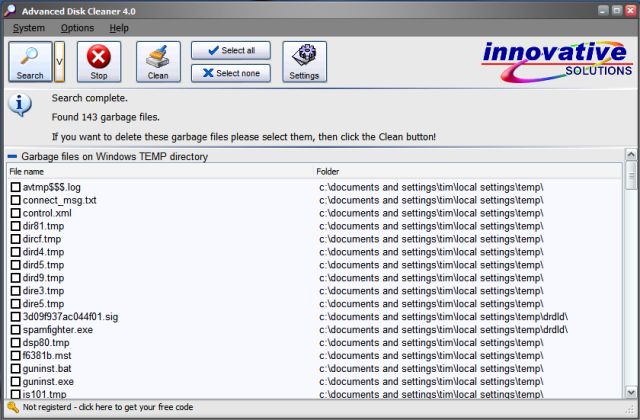Collapse the Windows TEMP directory group
The height and width of the screenshot is (420, 640).
pyautogui.click(x=12, y=156)
